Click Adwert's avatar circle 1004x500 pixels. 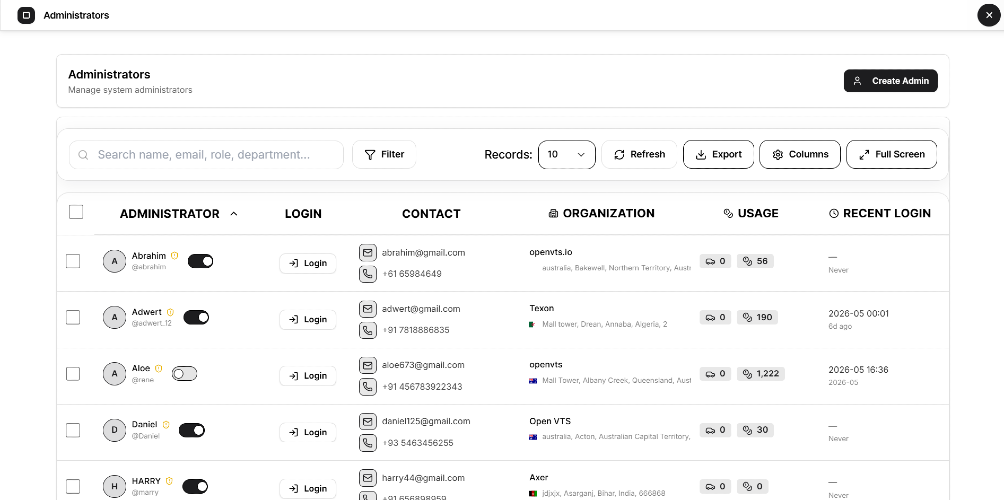(x=115, y=318)
